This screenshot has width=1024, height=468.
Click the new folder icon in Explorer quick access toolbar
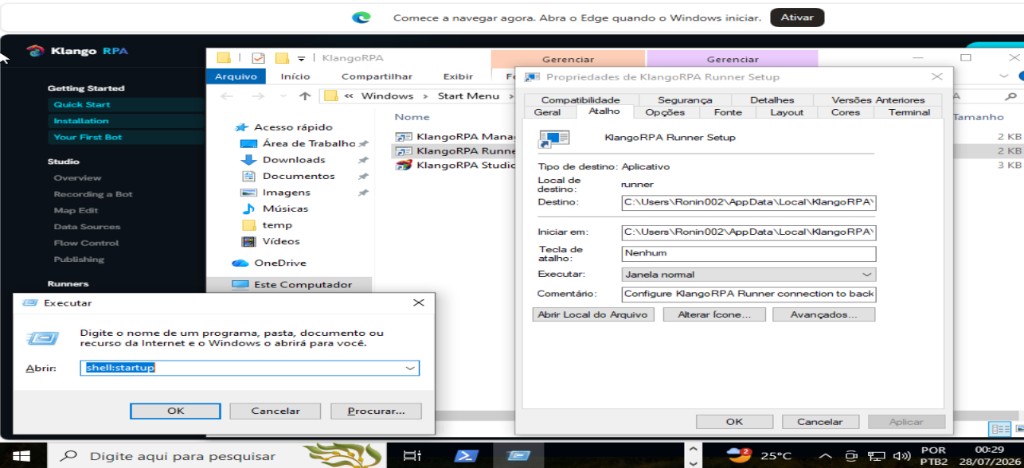(x=281, y=58)
